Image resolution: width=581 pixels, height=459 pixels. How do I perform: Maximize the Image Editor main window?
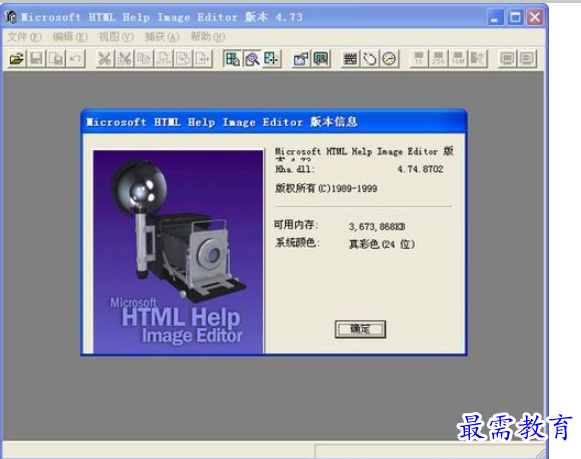515,17
